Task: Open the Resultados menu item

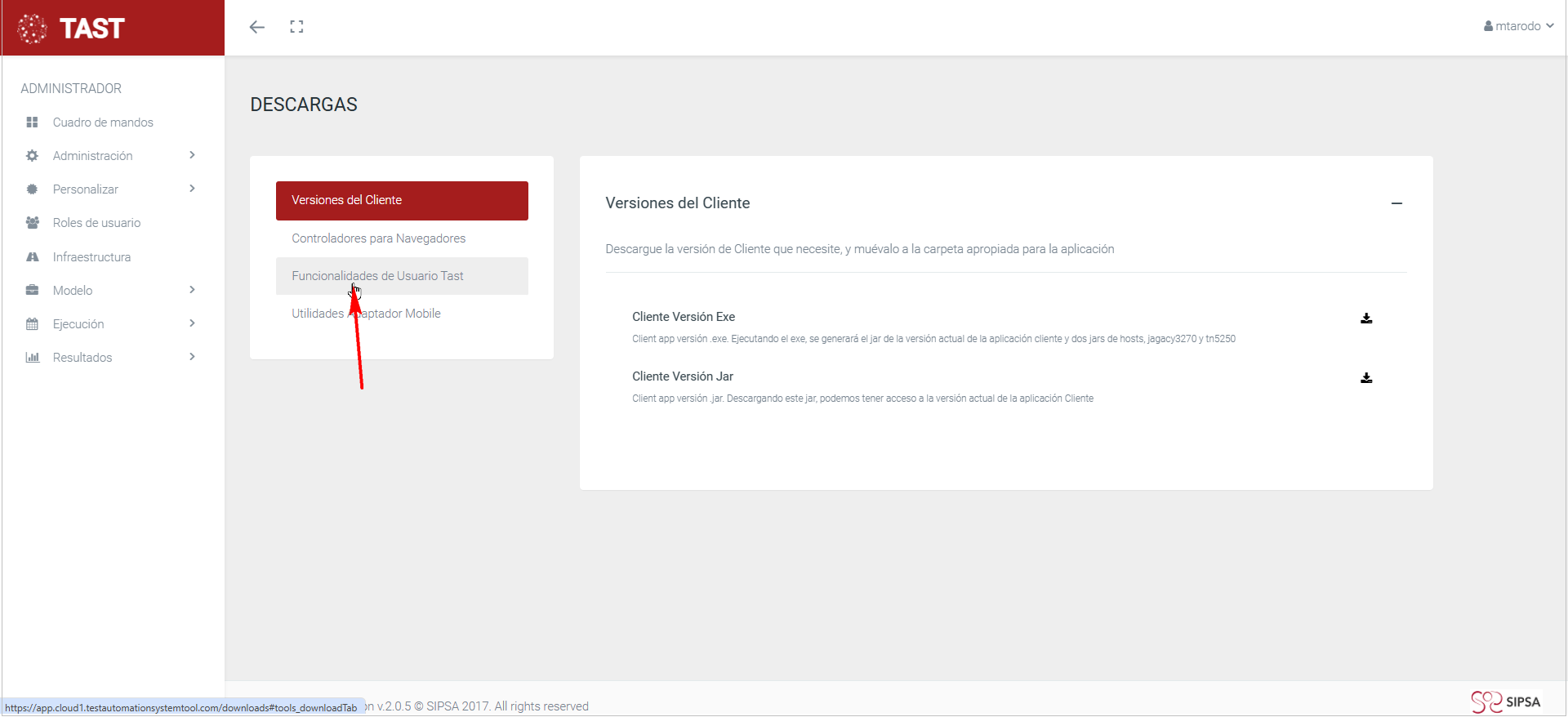Action: pyautogui.click(x=82, y=358)
